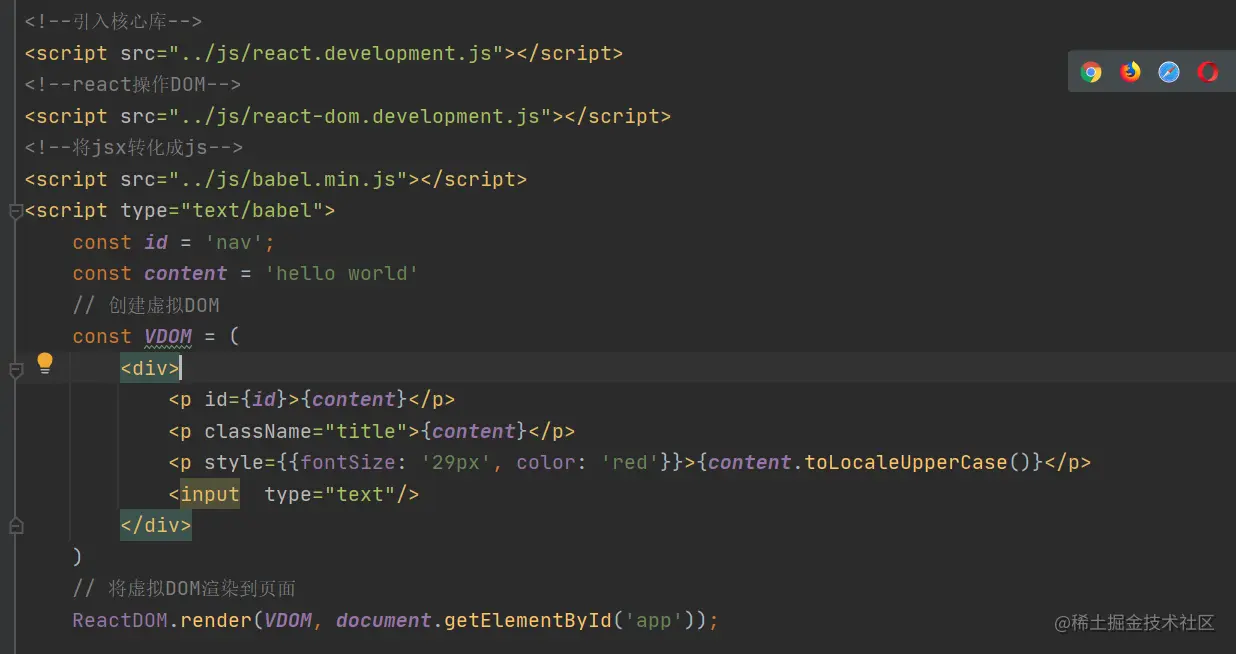
Task: Click the yellow lightbulb quick-fix icon
Action: pos(45,363)
